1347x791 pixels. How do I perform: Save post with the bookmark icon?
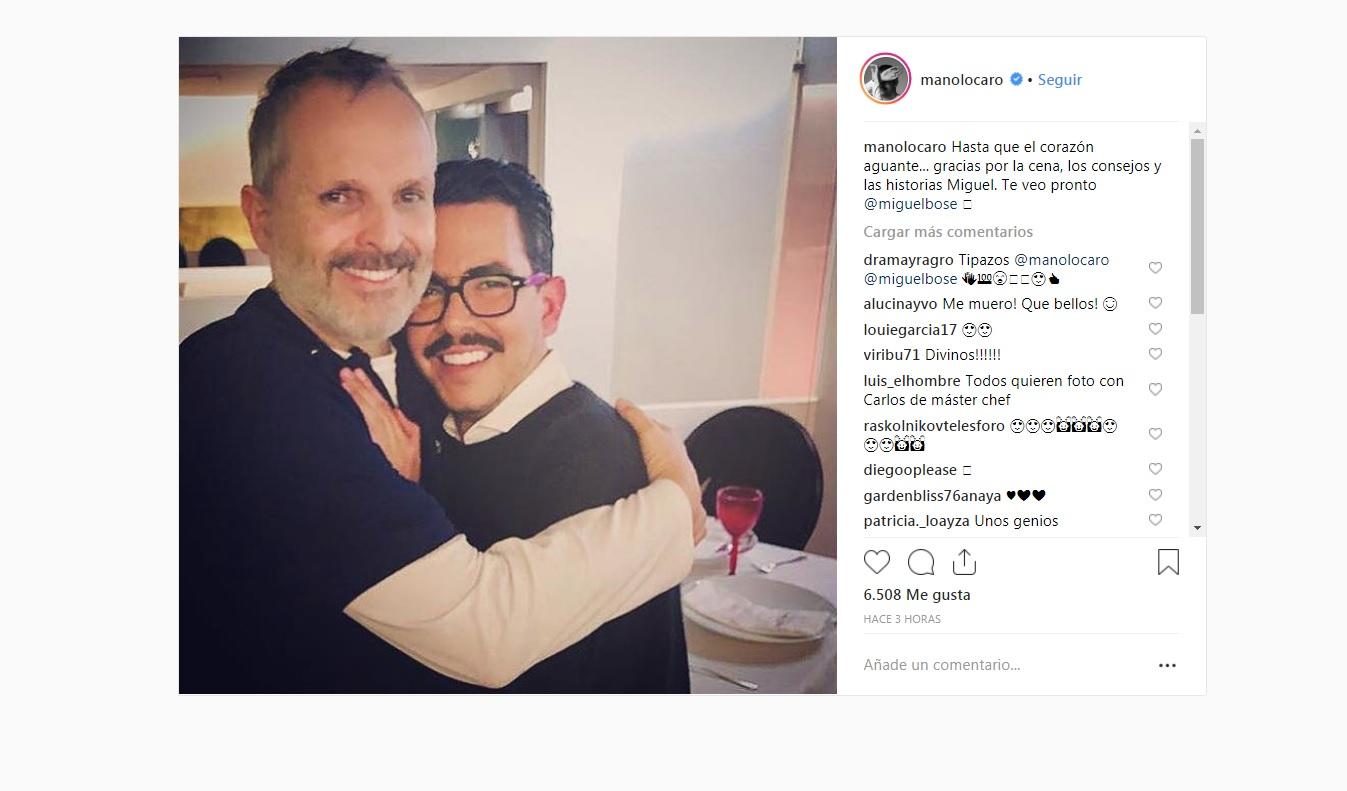coord(1168,562)
